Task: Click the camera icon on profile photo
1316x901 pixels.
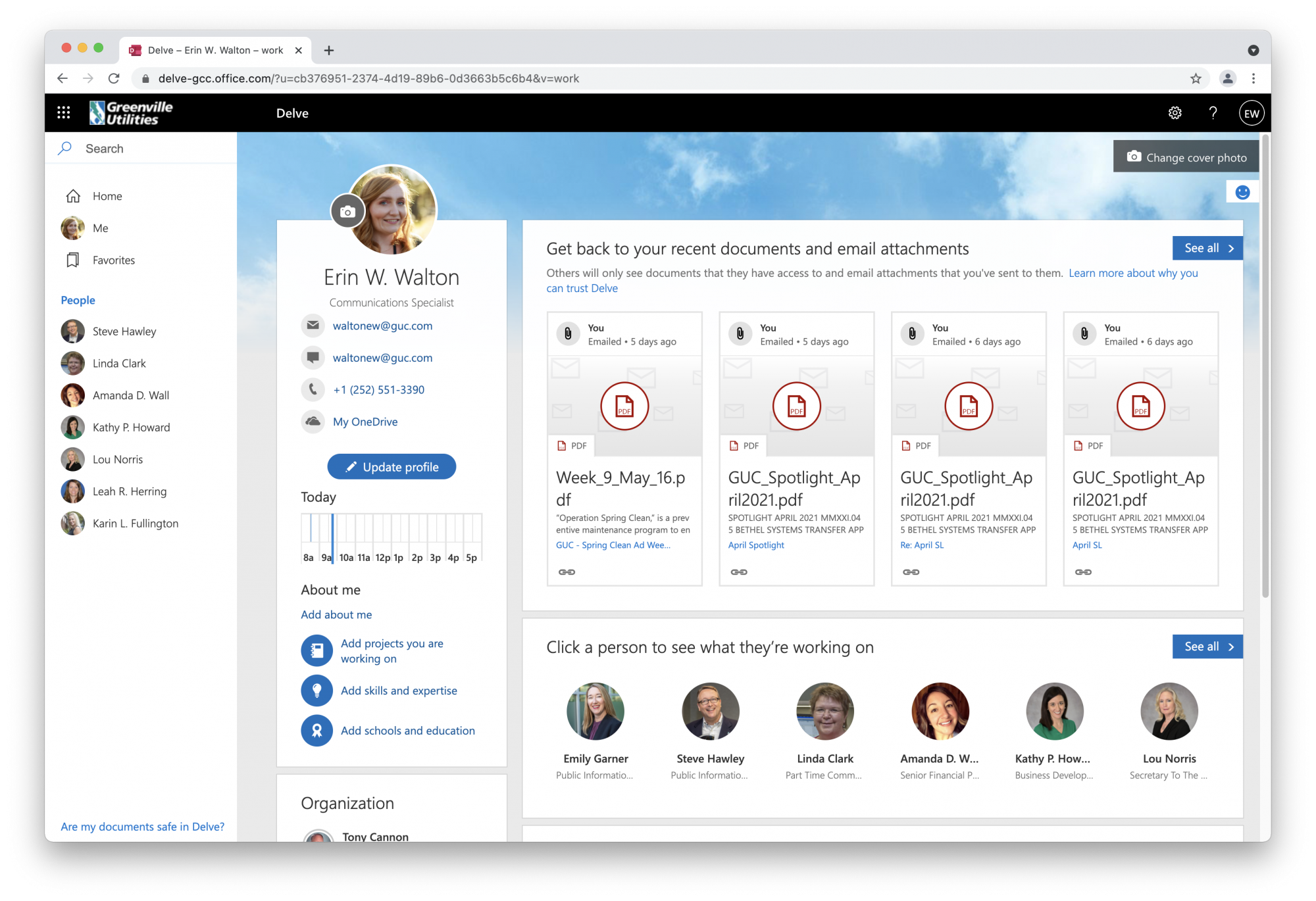Action: [x=347, y=211]
